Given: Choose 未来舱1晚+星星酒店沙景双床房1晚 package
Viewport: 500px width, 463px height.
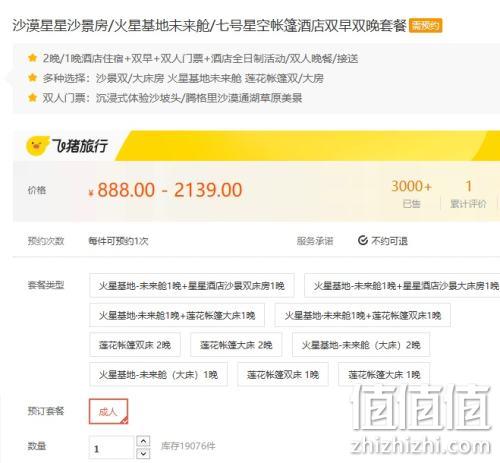Looking at the screenshot, I should point(192,285).
